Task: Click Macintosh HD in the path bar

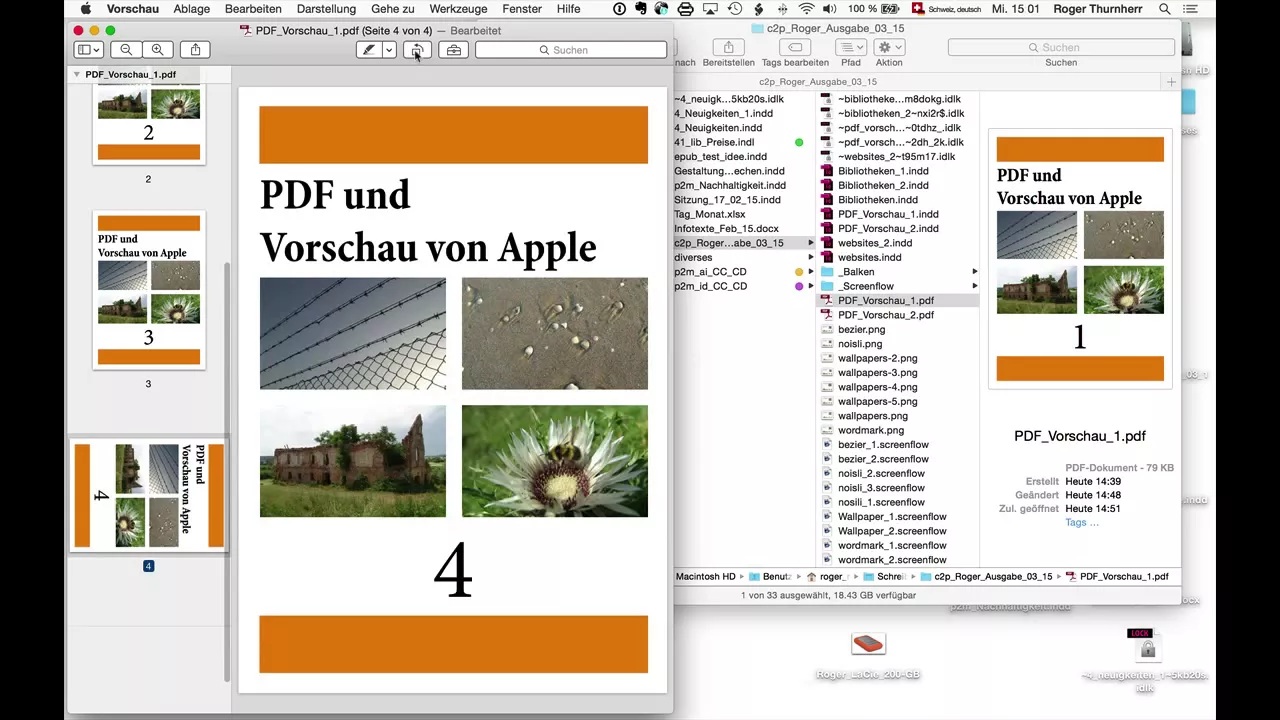Action: pos(706,577)
